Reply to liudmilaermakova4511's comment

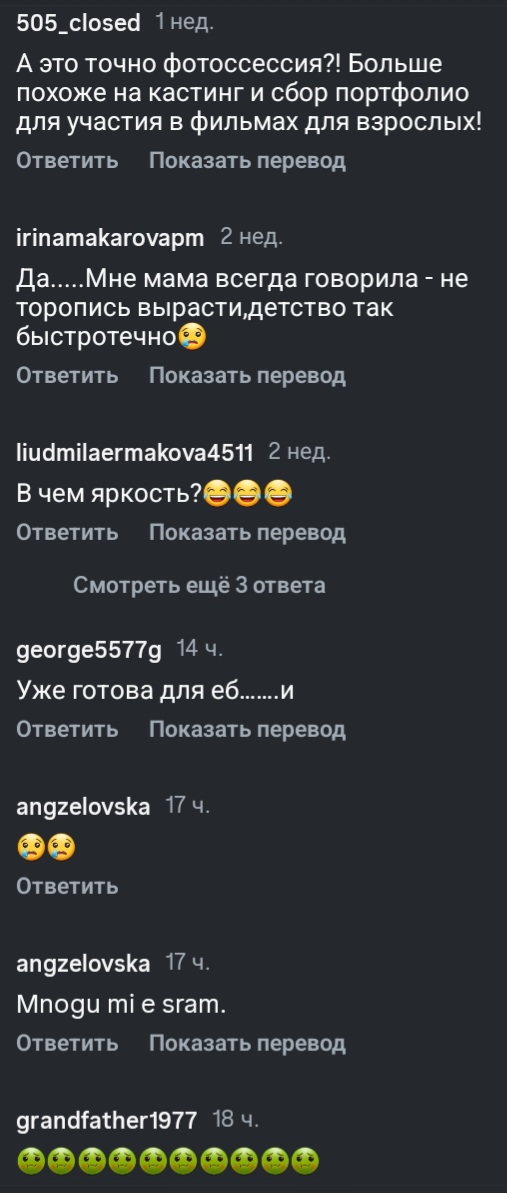click(67, 532)
